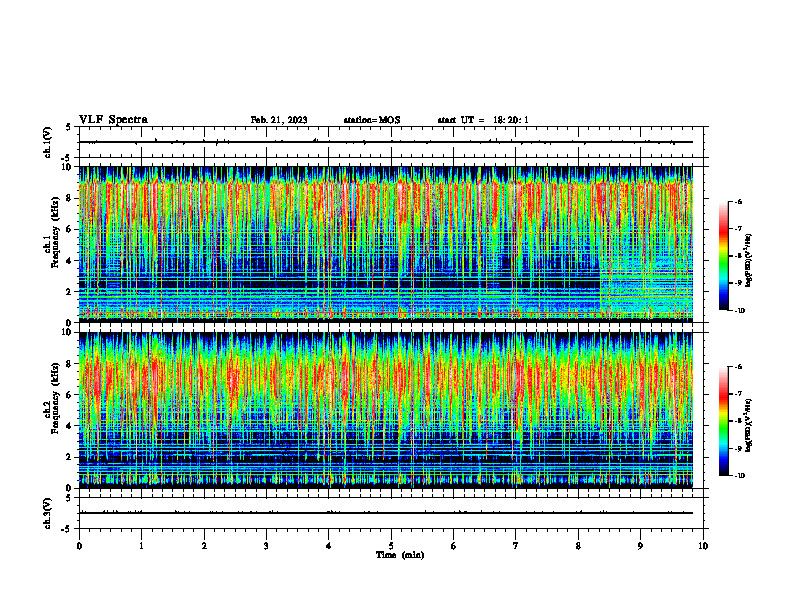Click the "VLF Spectra" plot title
This screenshot has width=792, height=612.
coord(113,120)
